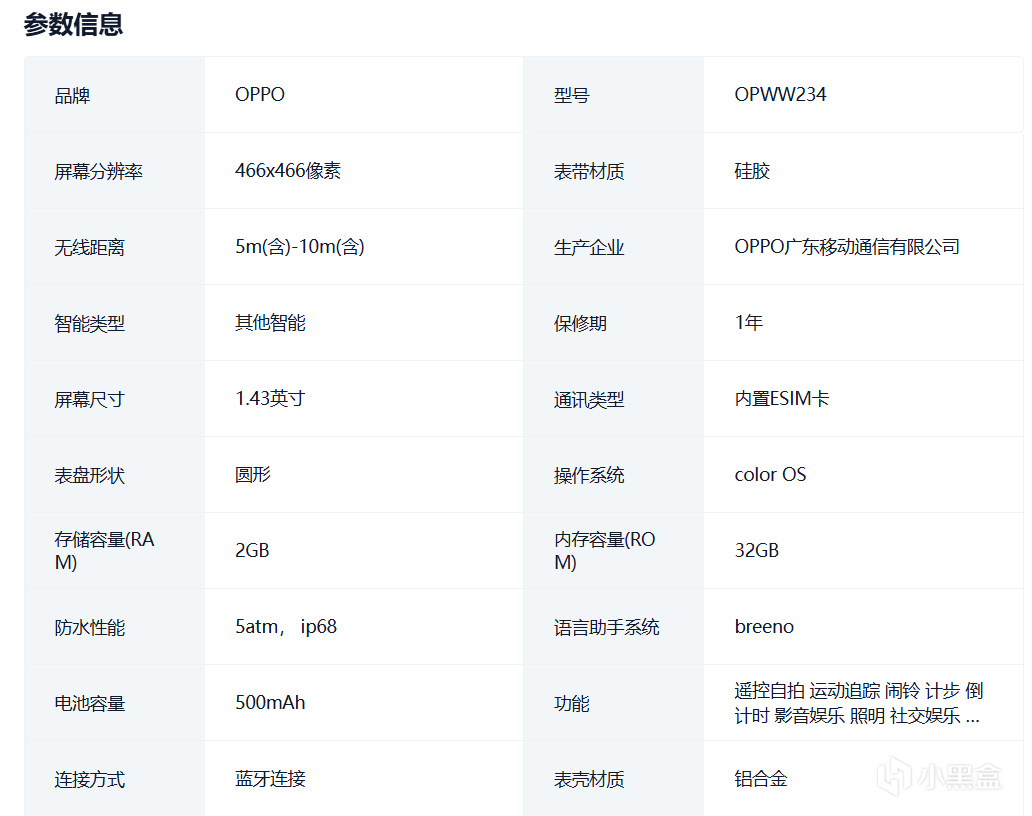Click the 硅胶 value
1032x816 pixels.
click(752, 171)
